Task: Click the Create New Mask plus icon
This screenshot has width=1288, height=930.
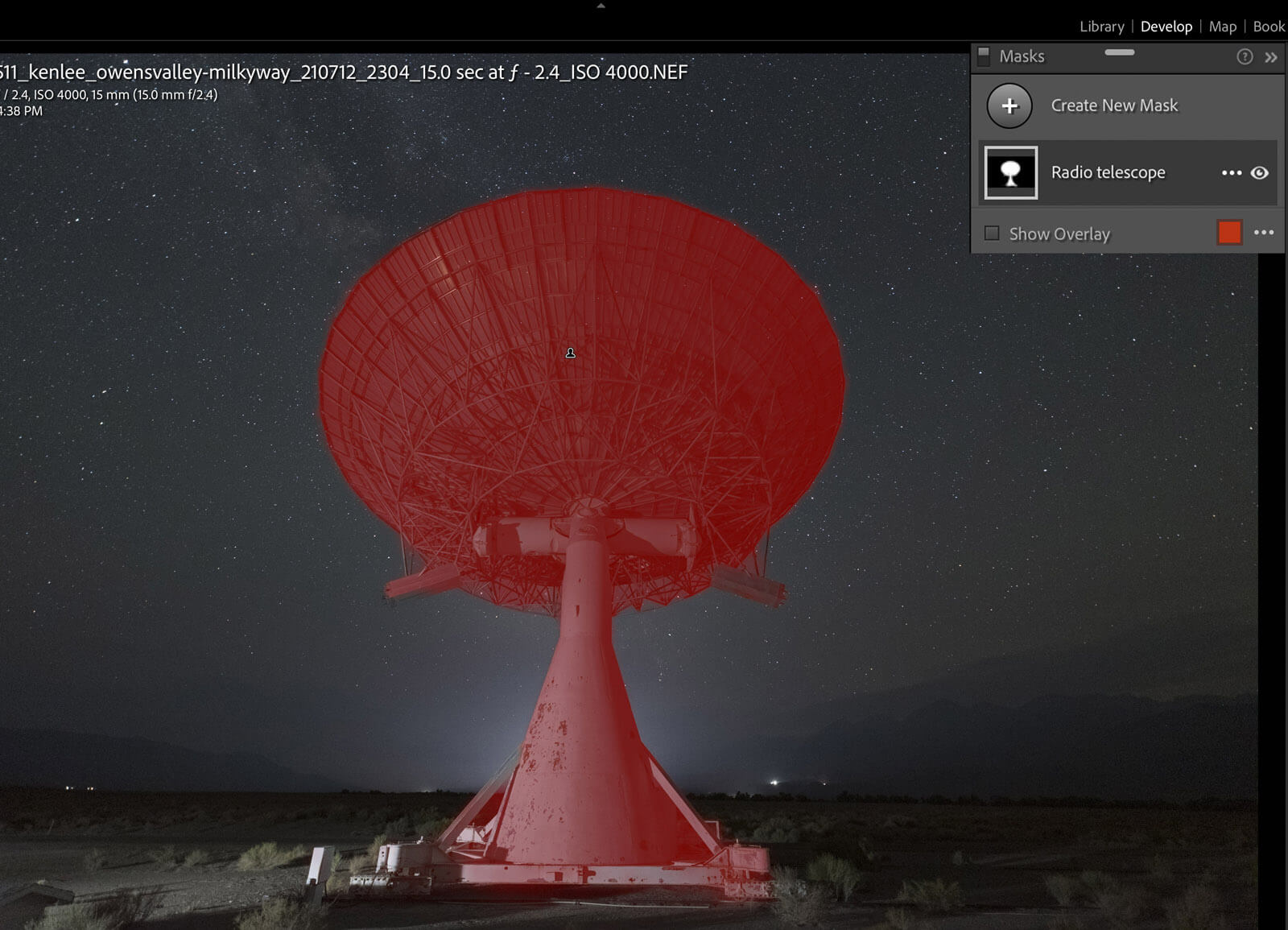Action: 1009,105
